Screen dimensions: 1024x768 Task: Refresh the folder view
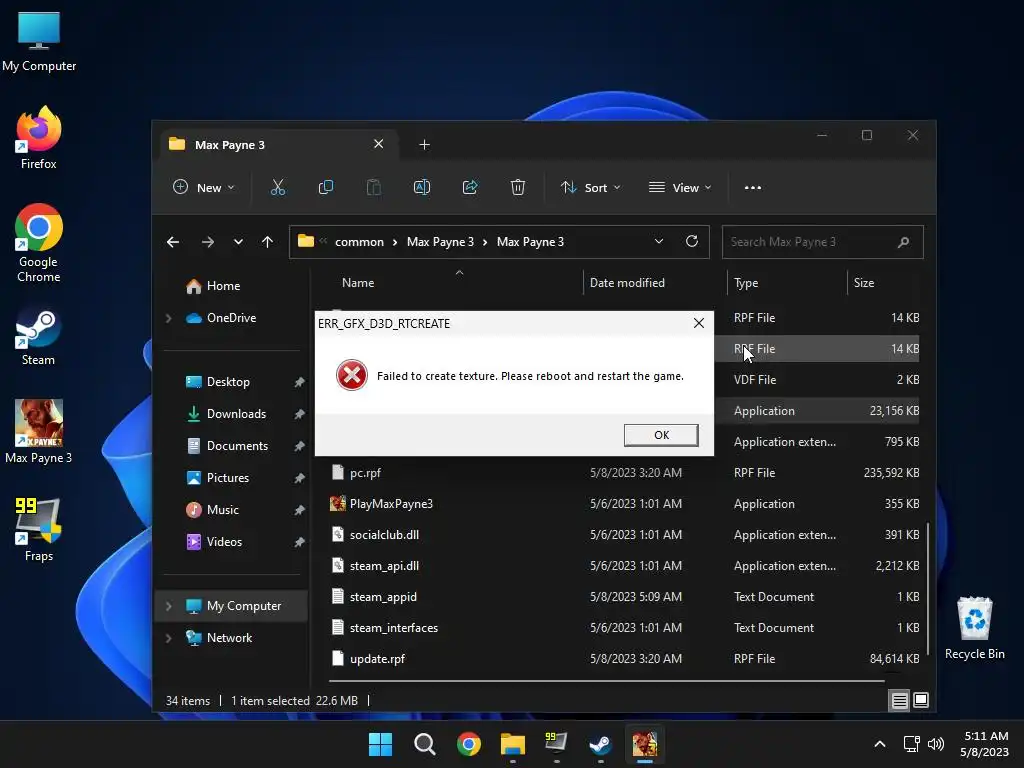tap(692, 242)
